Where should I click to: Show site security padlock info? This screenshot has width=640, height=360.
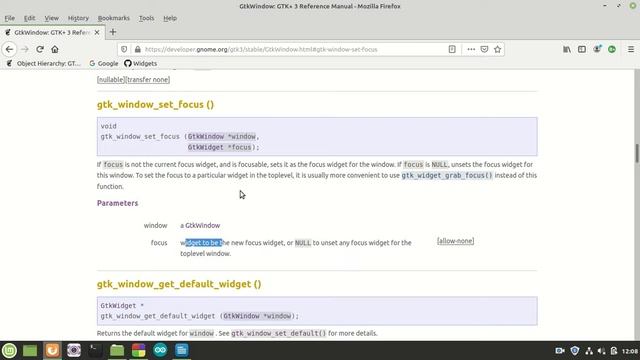tap(138, 49)
